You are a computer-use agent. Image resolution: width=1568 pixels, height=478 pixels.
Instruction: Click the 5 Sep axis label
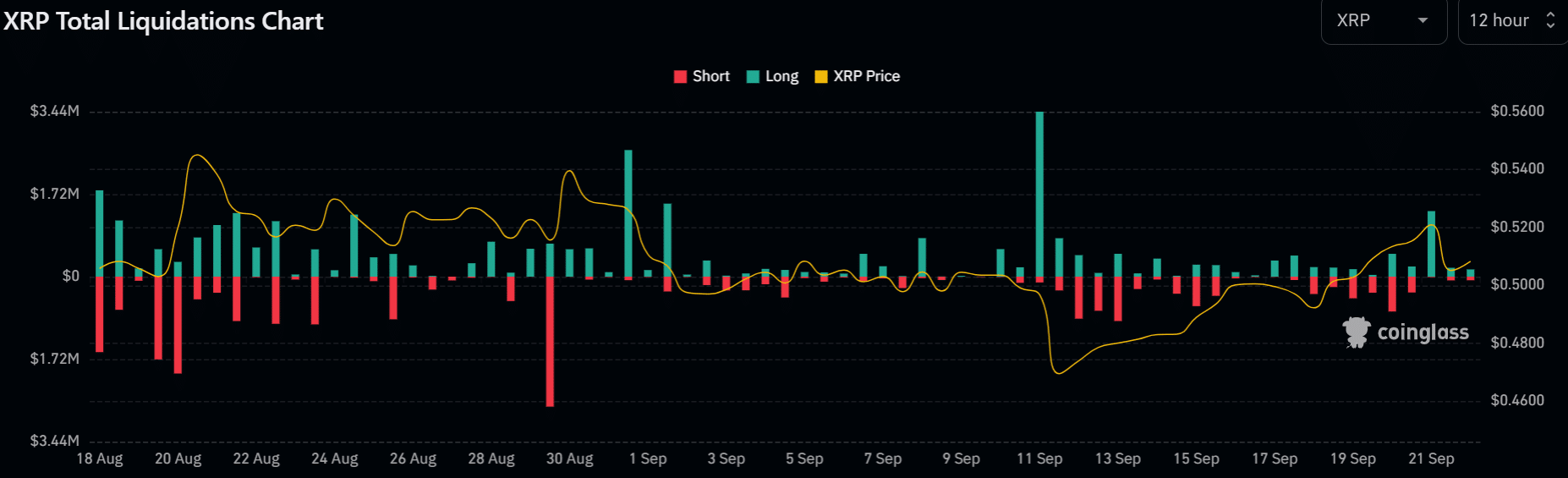pos(804,459)
